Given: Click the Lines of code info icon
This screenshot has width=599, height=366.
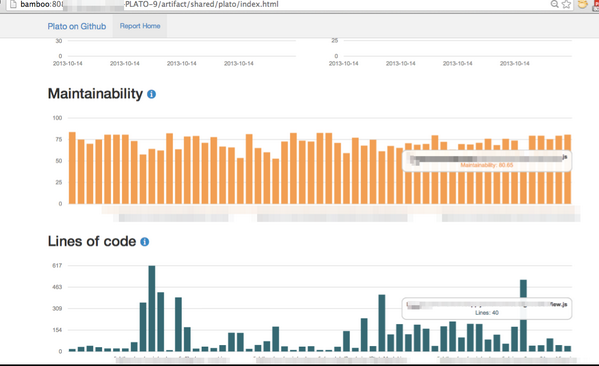Looking at the screenshot, I should click(144, 242).
